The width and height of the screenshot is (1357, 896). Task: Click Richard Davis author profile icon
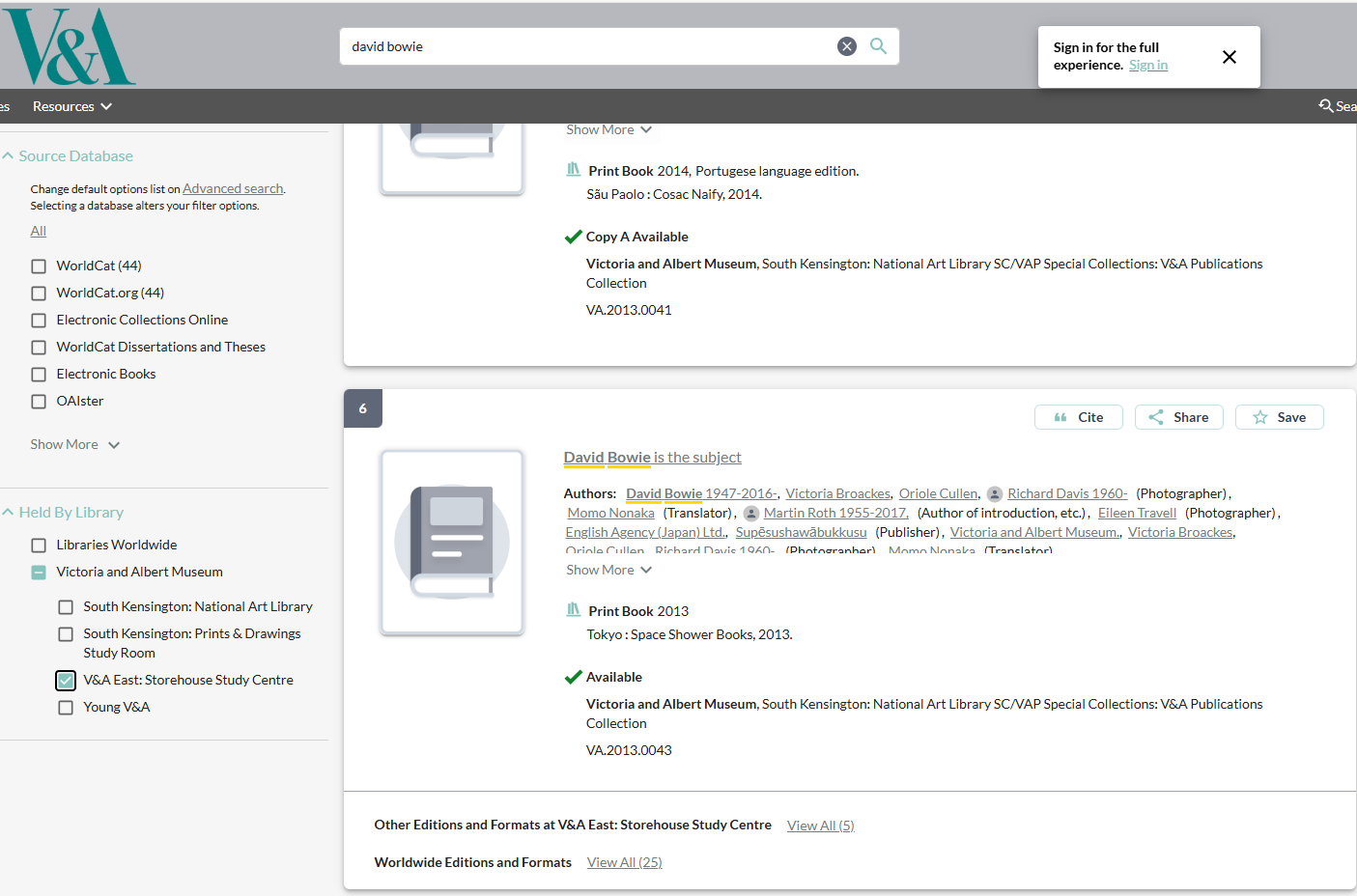click(994, 494)
